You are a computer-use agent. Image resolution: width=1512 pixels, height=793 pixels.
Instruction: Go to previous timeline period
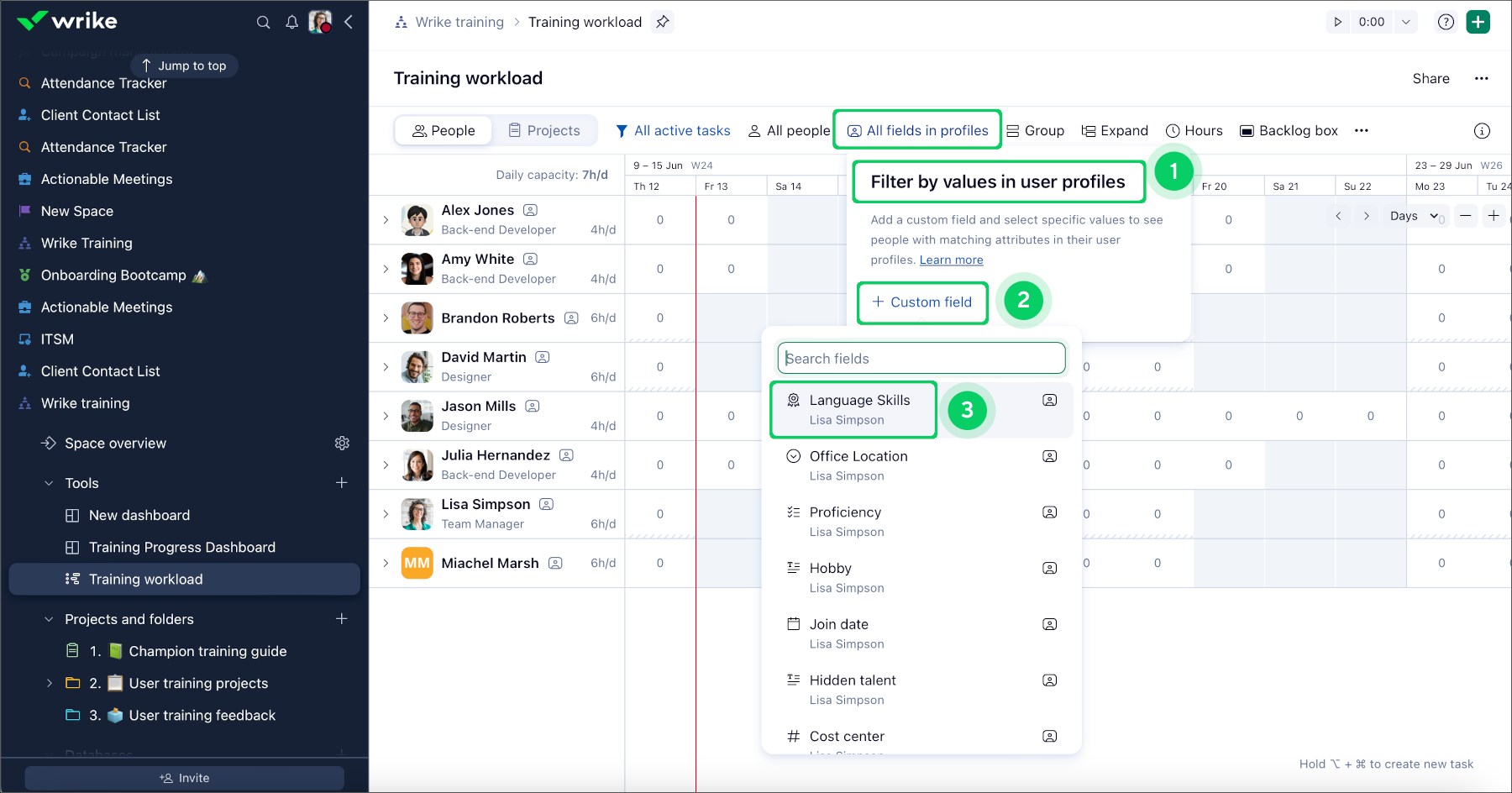pyautogui.click(x=1338, y=216)
